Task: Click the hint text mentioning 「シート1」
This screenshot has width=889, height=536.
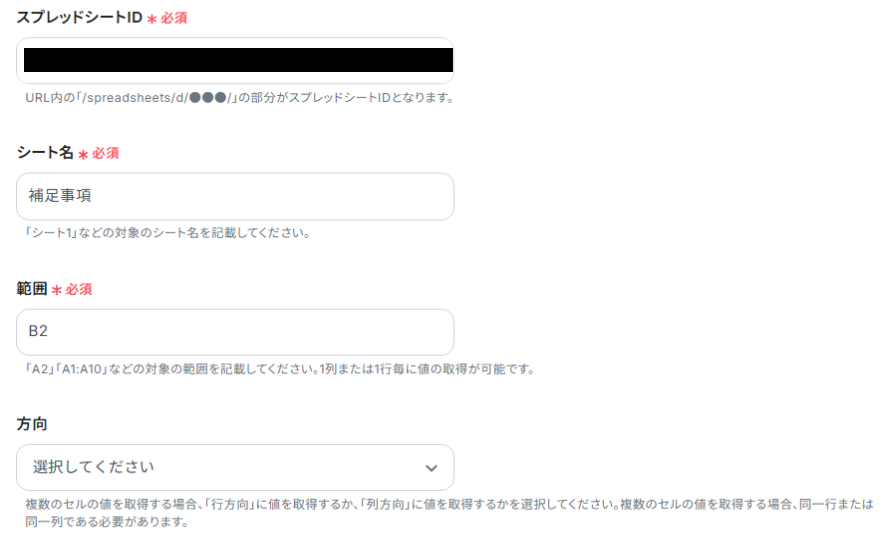Action: pyautogui.click(x=168, y=233)
